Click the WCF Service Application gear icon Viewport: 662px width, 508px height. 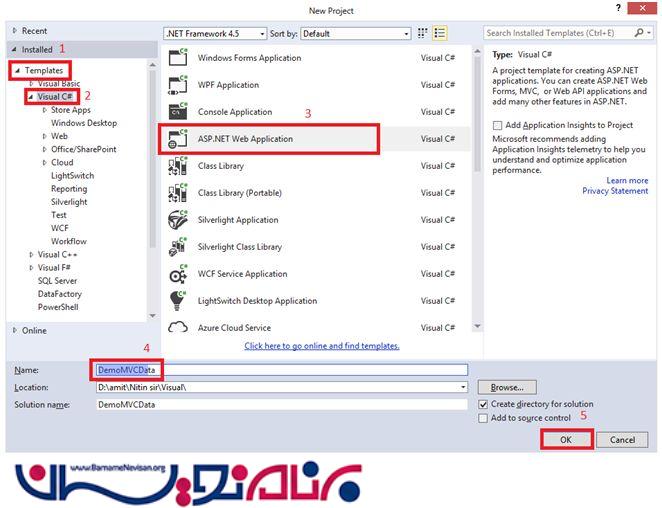(x=178, y=274)
